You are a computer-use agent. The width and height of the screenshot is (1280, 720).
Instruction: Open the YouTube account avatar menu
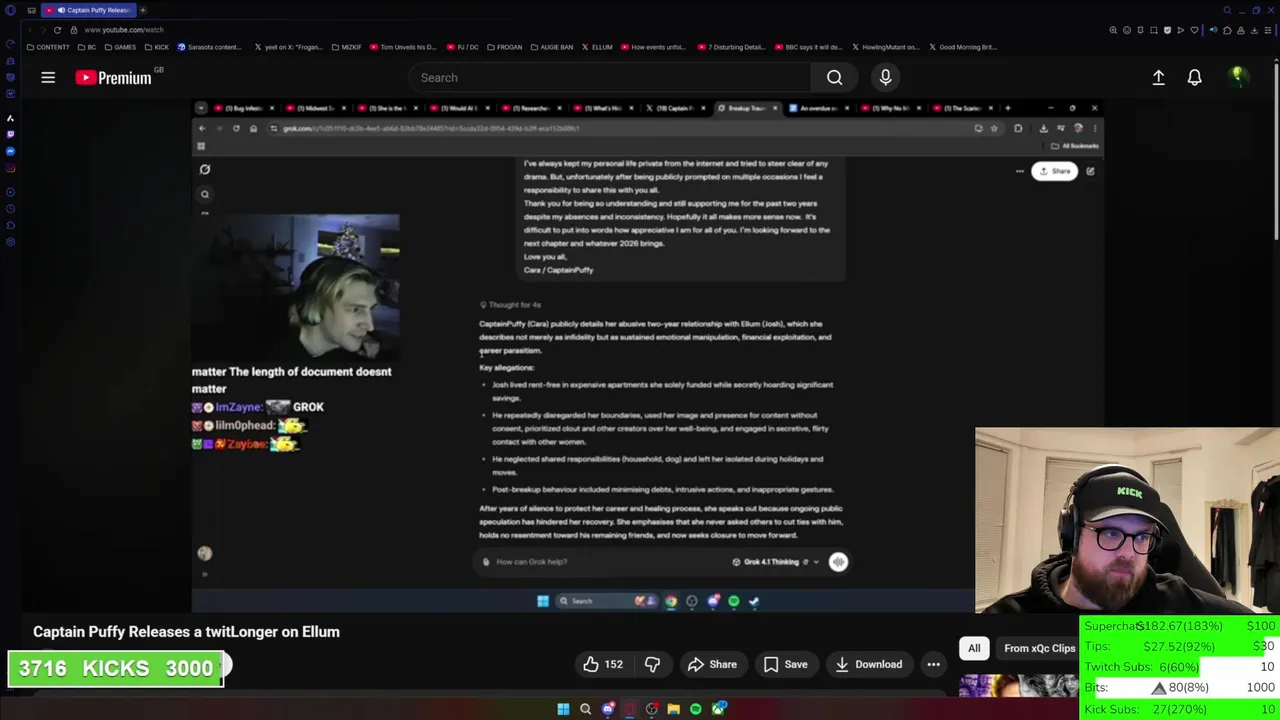tap(1237, 76)
